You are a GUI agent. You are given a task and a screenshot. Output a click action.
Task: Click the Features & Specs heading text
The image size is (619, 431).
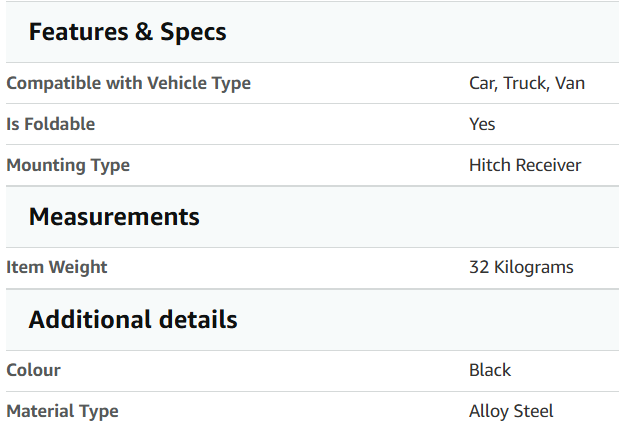[x=128, y=32]
